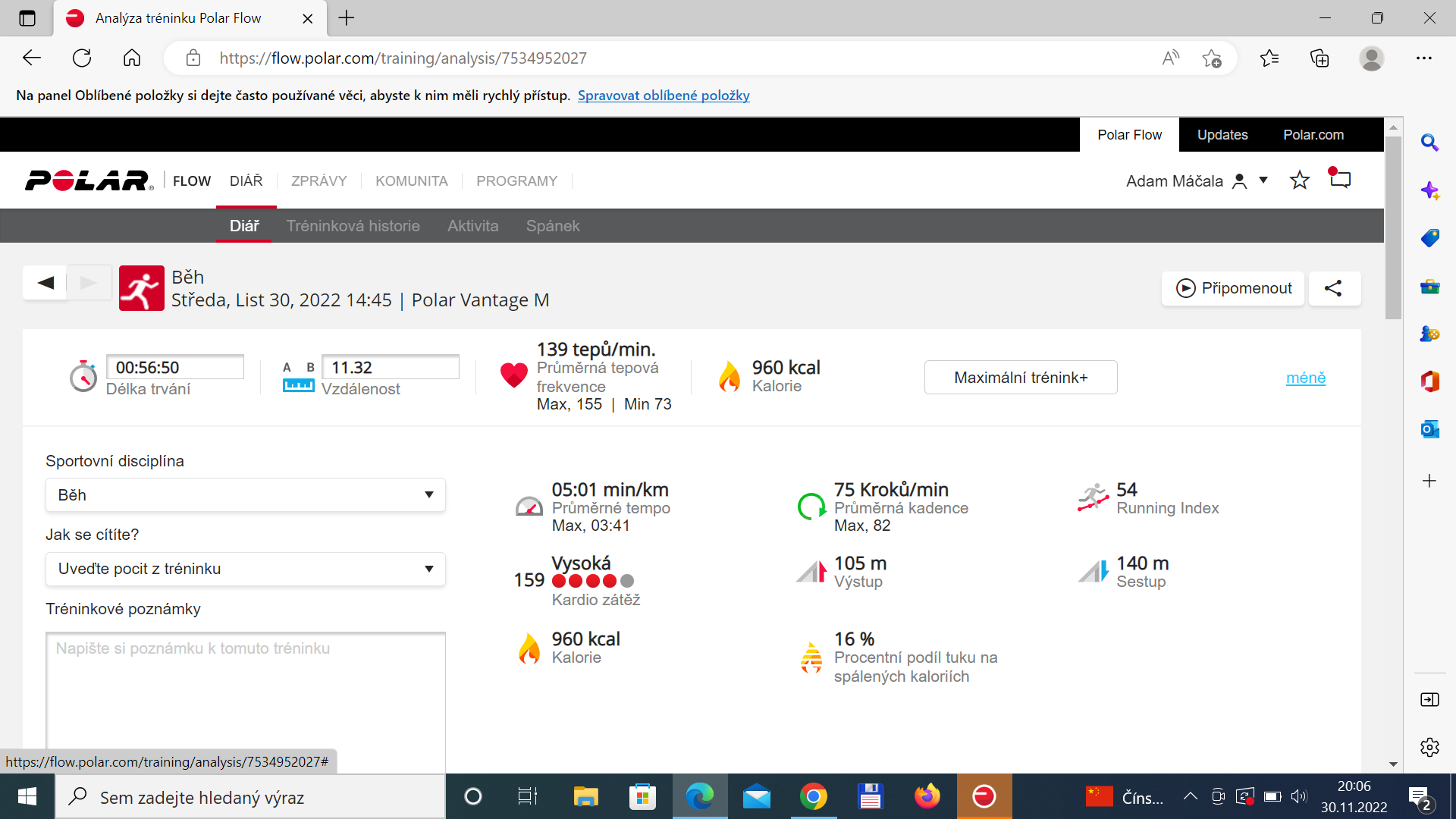1456x819 pixels.
Task: Click the Polar logo
Action: 89,180
